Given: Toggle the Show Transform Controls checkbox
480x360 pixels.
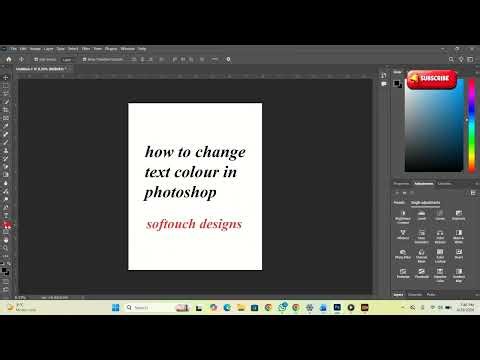Looking at the screenshot, I should [x=84, y=59].
